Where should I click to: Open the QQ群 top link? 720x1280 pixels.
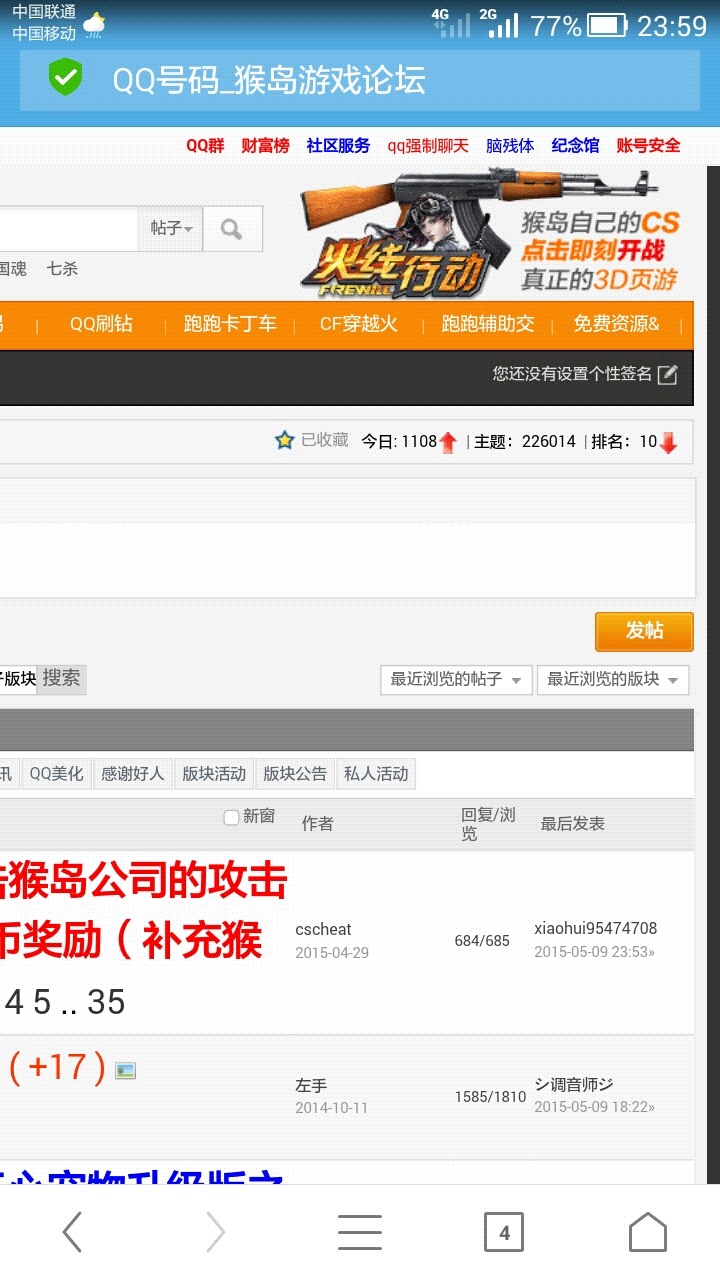205,146
